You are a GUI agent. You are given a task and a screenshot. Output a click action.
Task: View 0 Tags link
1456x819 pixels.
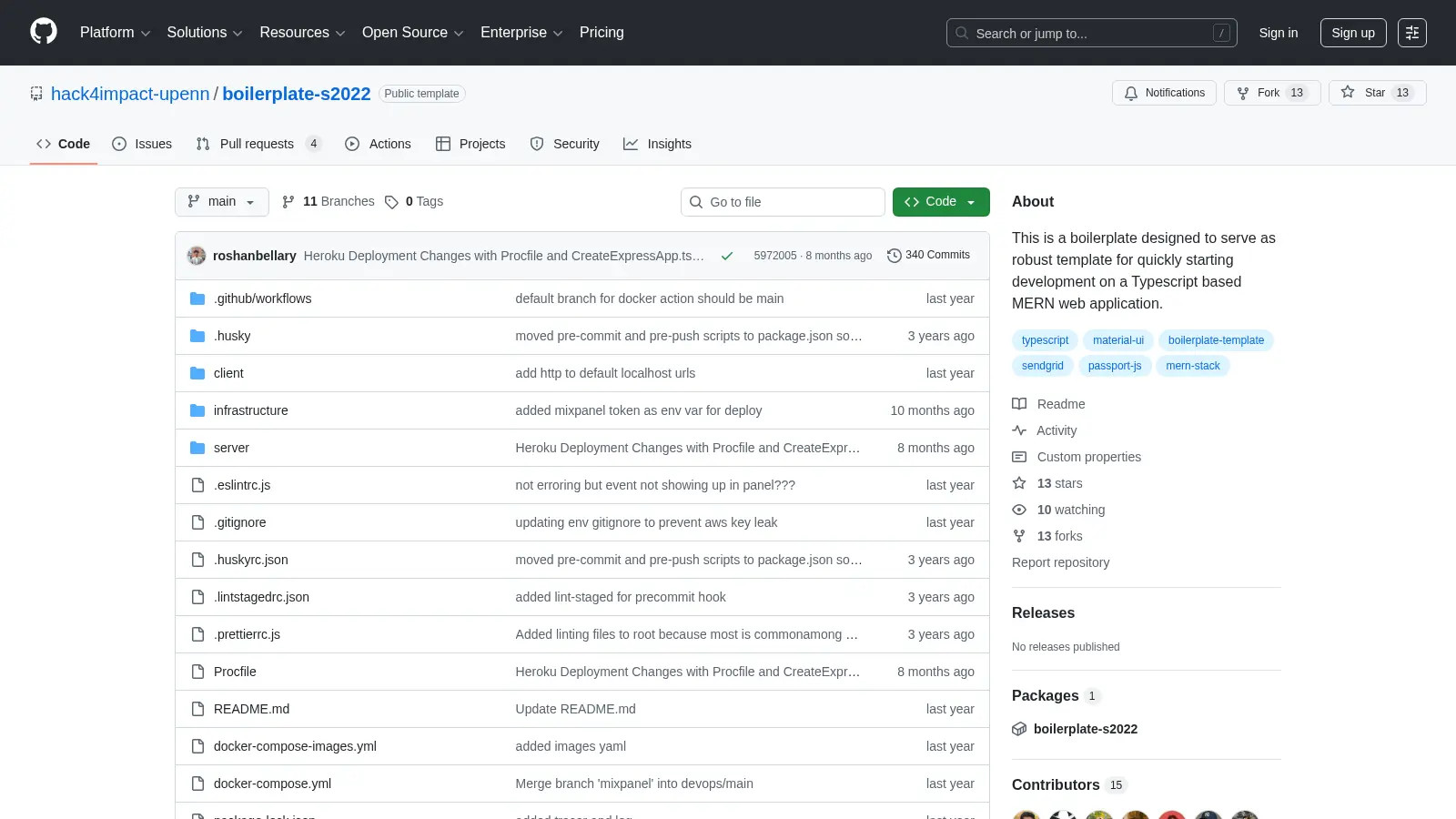click(x=414, y=202)
